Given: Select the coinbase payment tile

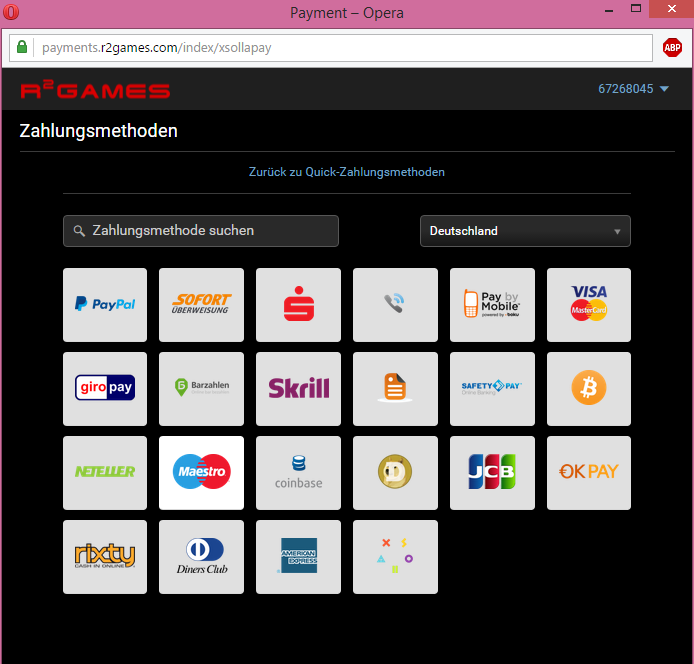Looking at the screenshot, I should pyautogui.click(x=298, y=473).
